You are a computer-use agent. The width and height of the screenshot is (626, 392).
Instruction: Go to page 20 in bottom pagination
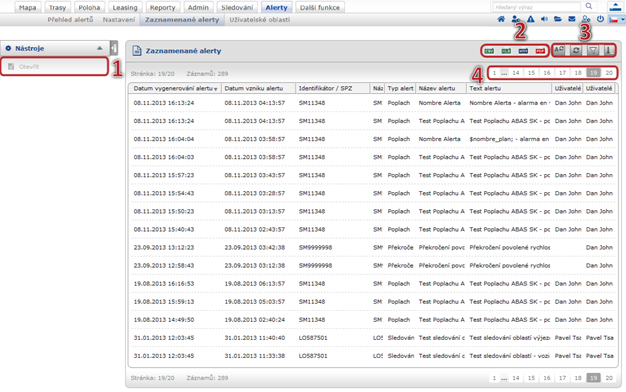click(x=609, y=378)
